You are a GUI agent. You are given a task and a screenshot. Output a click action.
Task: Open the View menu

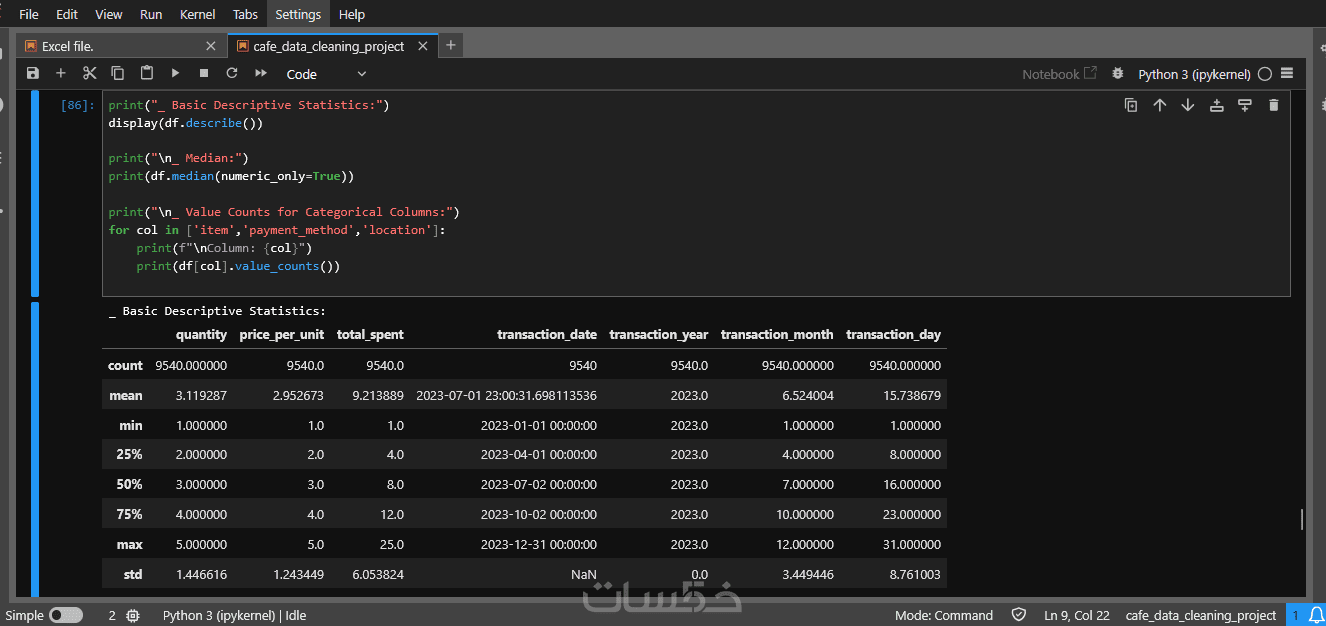(108, 14)
